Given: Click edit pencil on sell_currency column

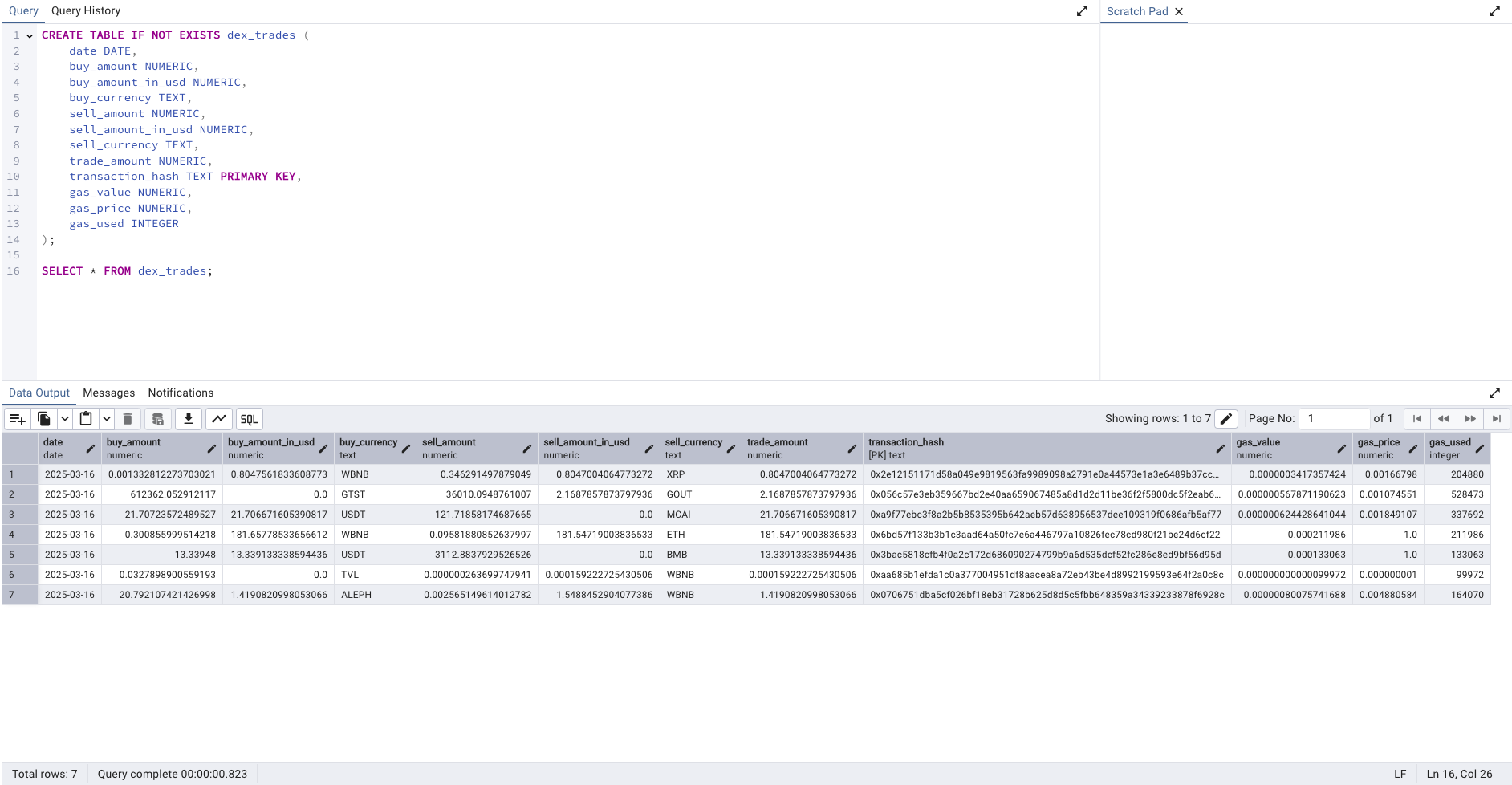Looking at the screenshot, I should coord(731,449).
